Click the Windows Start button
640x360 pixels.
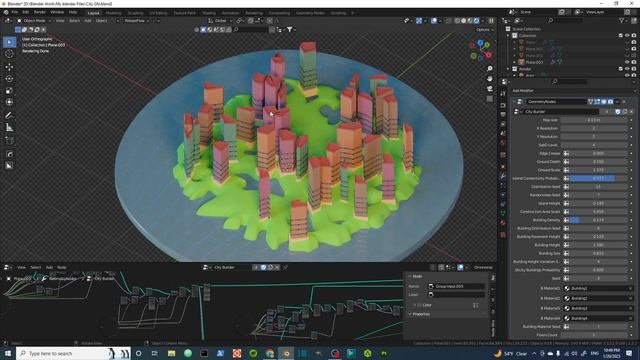tap(8, 353)
